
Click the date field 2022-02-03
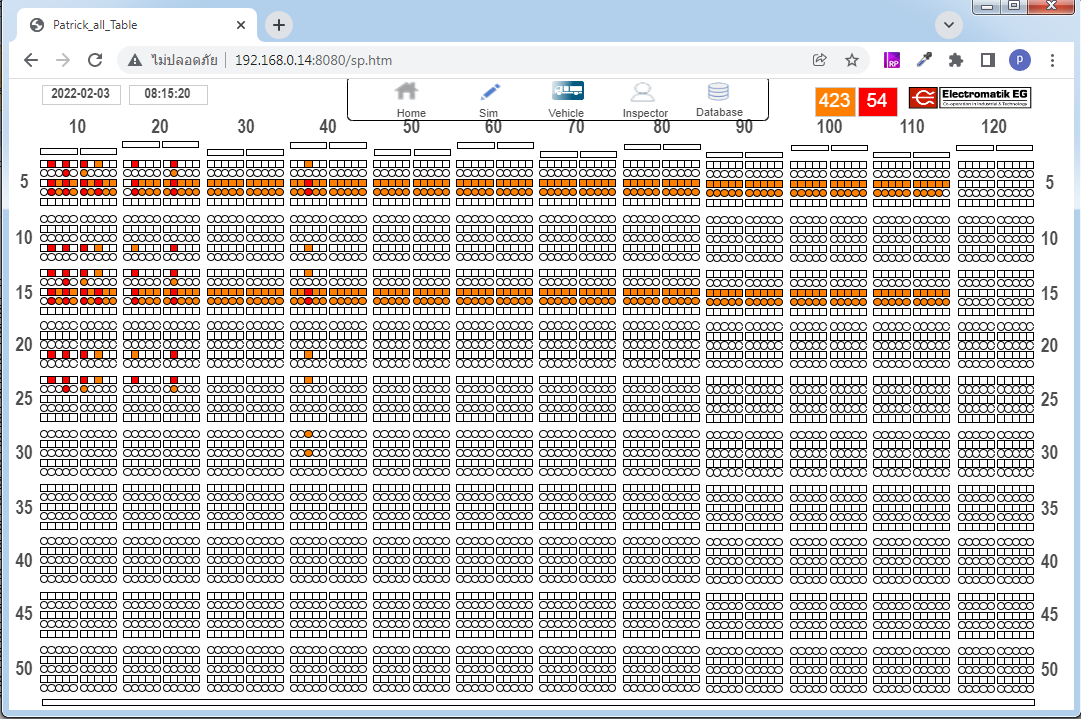(81, 94)
